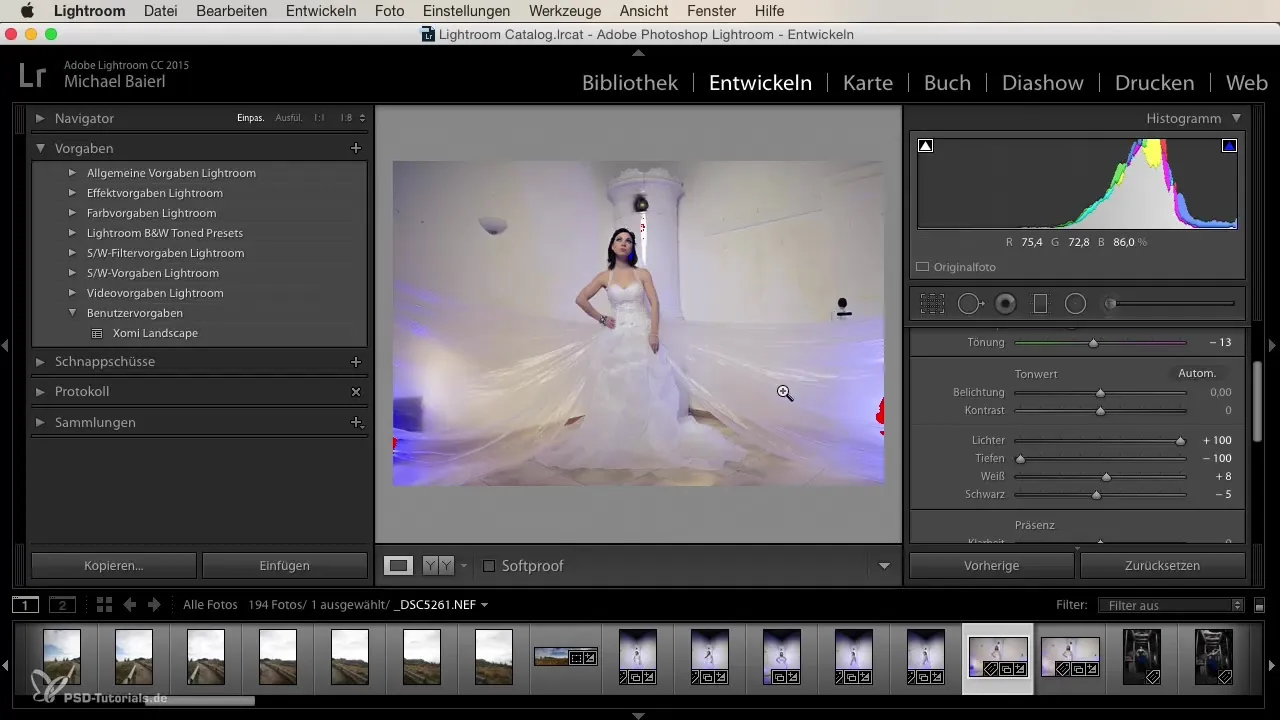Select the radial filter tool

pos(1075,303)
